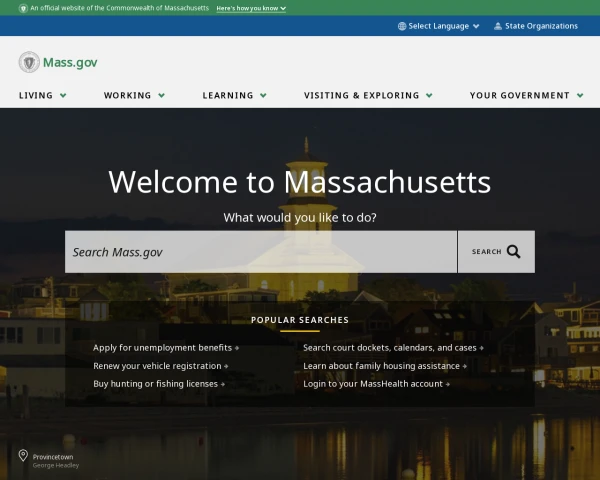The height and width of the screenshot is (480, 600).
Task: Click the shield icon in the official website banner
Action: [23, 8]
